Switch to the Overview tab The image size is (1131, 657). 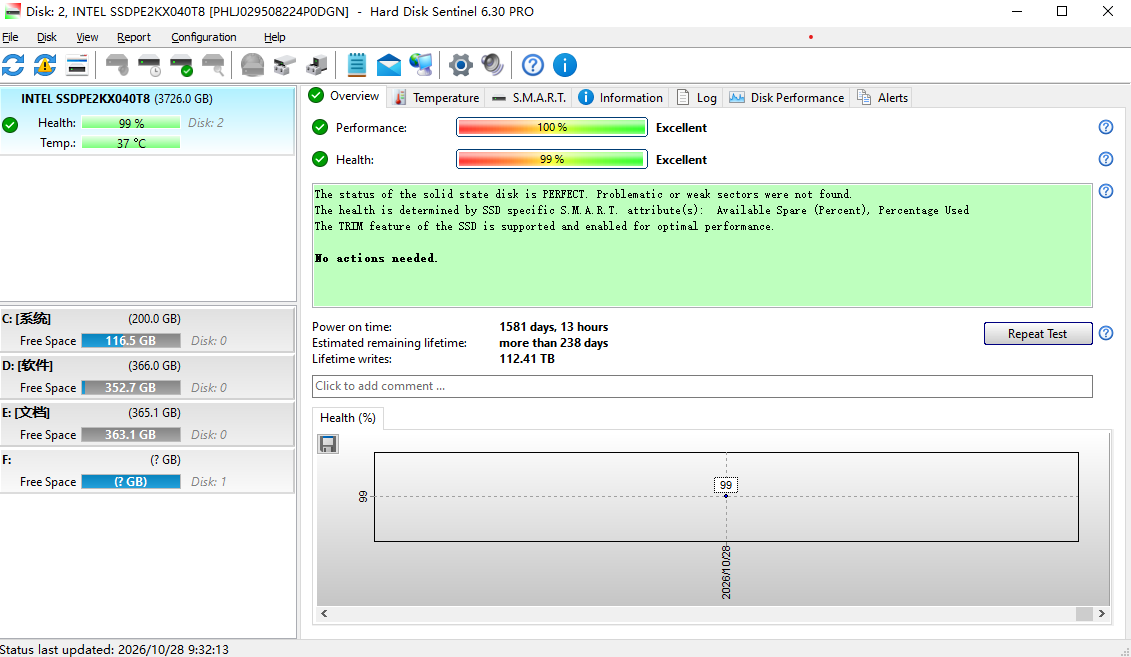(344, 96)
